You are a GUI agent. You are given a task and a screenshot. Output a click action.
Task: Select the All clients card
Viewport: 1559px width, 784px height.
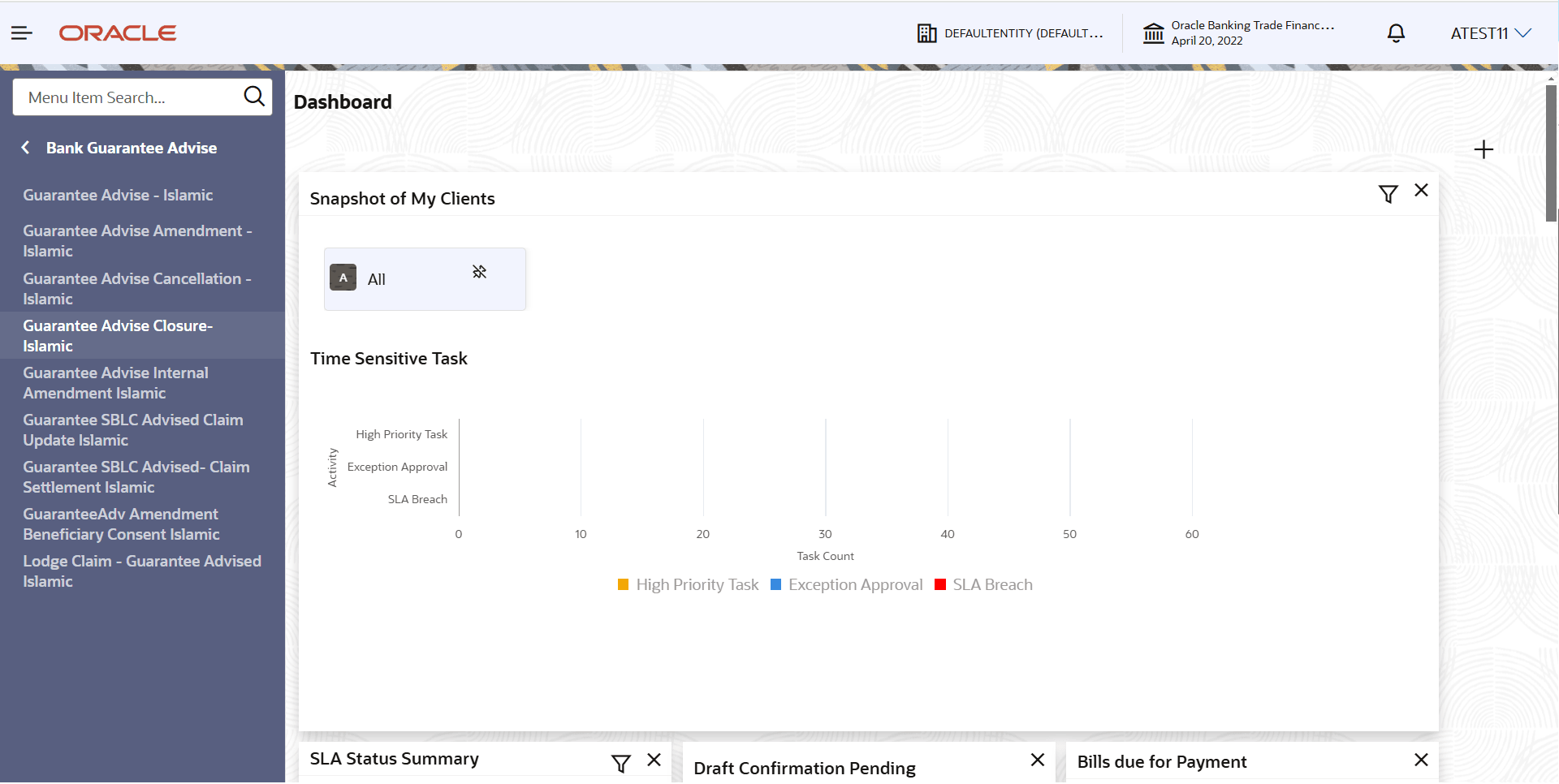point(425,279)
